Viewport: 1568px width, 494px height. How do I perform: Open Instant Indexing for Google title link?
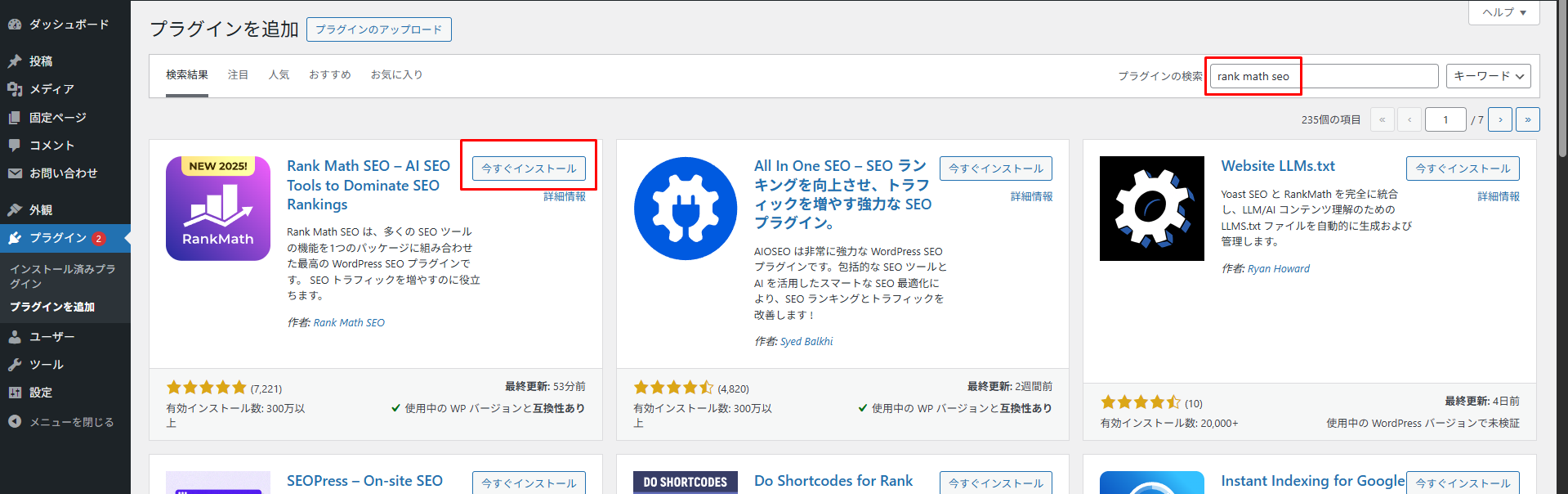pos(1312,481)
